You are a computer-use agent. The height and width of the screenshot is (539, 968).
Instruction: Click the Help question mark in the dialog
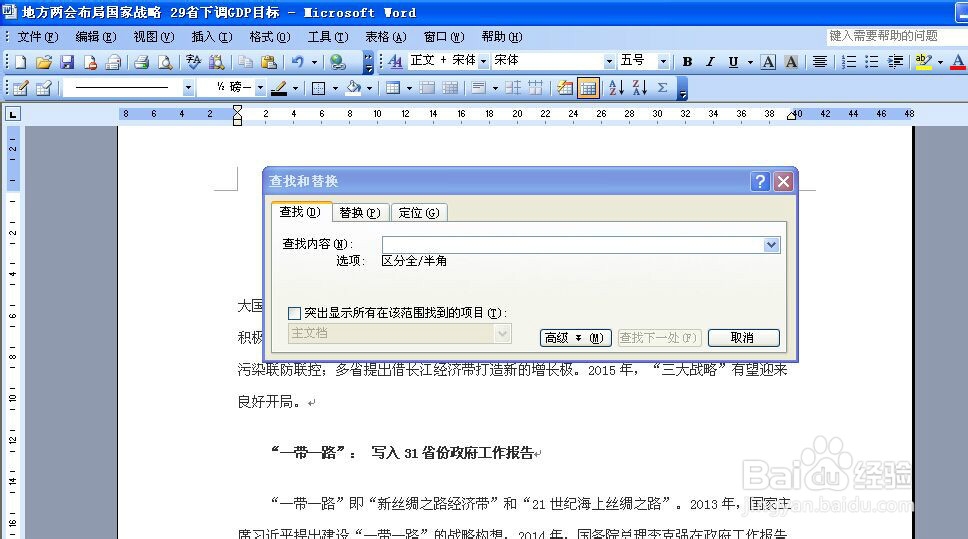pos(760,182)
